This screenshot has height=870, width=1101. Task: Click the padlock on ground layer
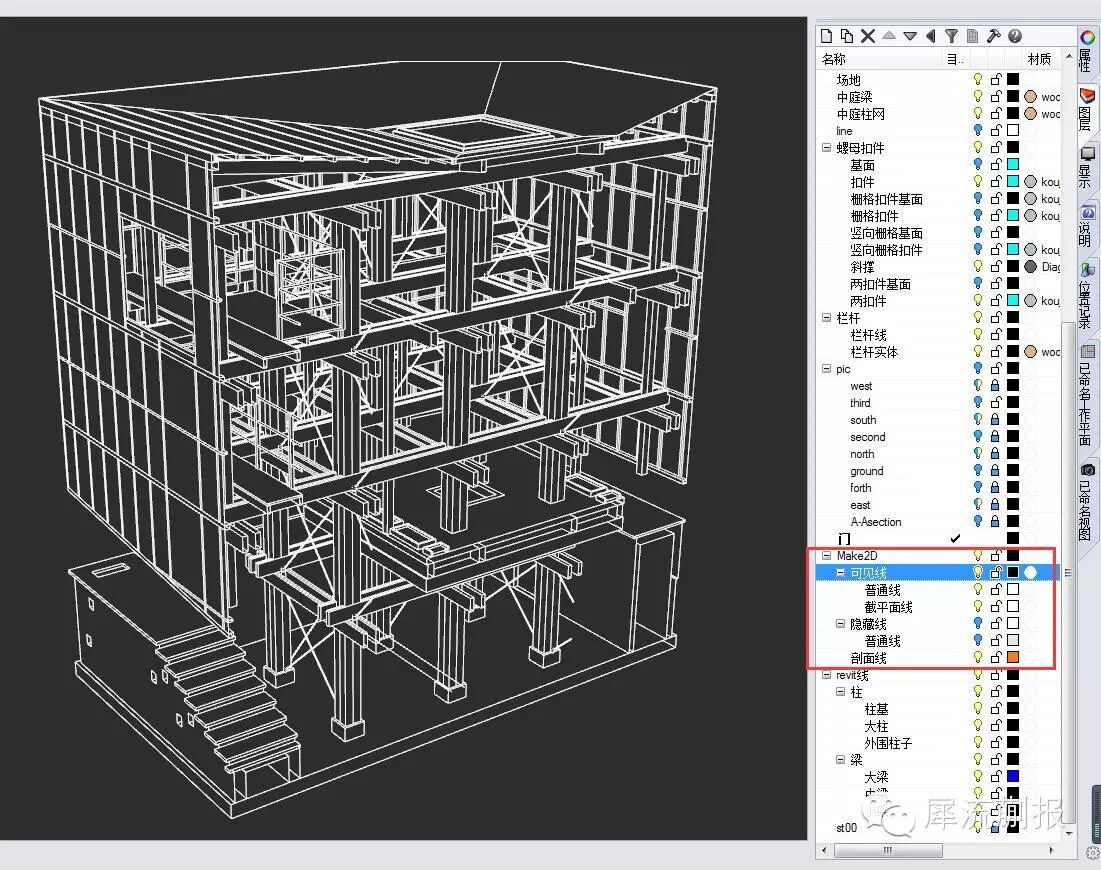[995, 470]
